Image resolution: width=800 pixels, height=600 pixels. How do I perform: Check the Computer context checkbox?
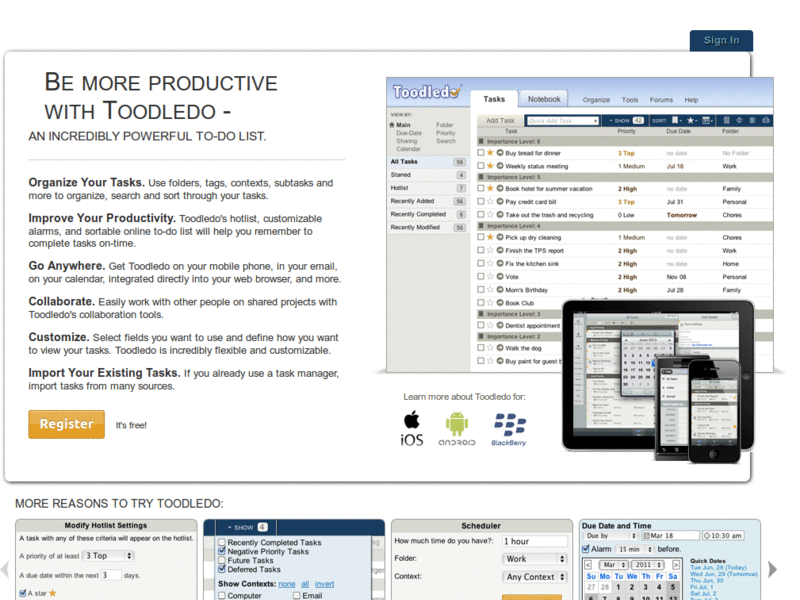click(222, 595)
